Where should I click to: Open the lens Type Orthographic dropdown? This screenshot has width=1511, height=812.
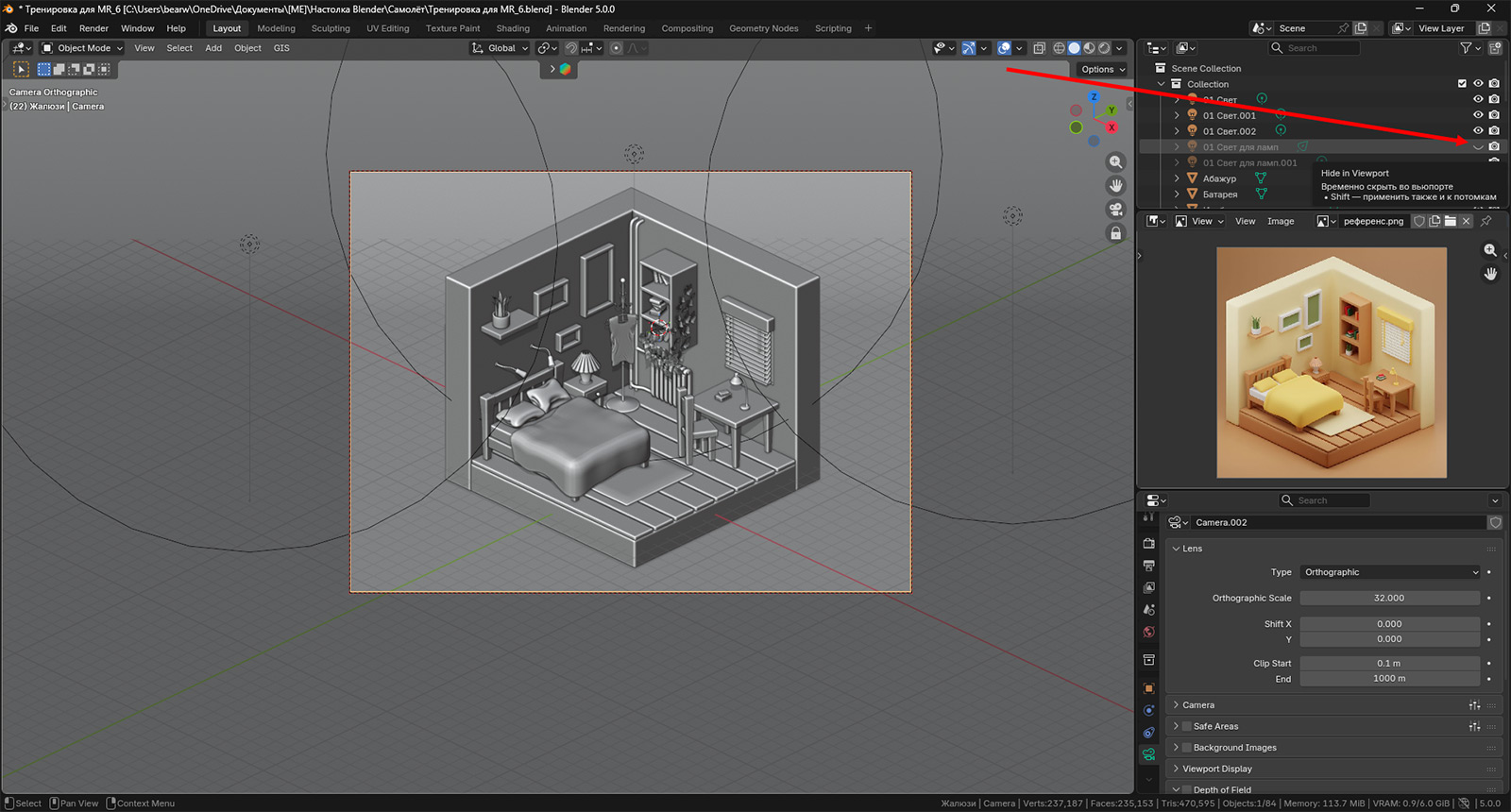pyautogui.click(x=1389, y=572)
